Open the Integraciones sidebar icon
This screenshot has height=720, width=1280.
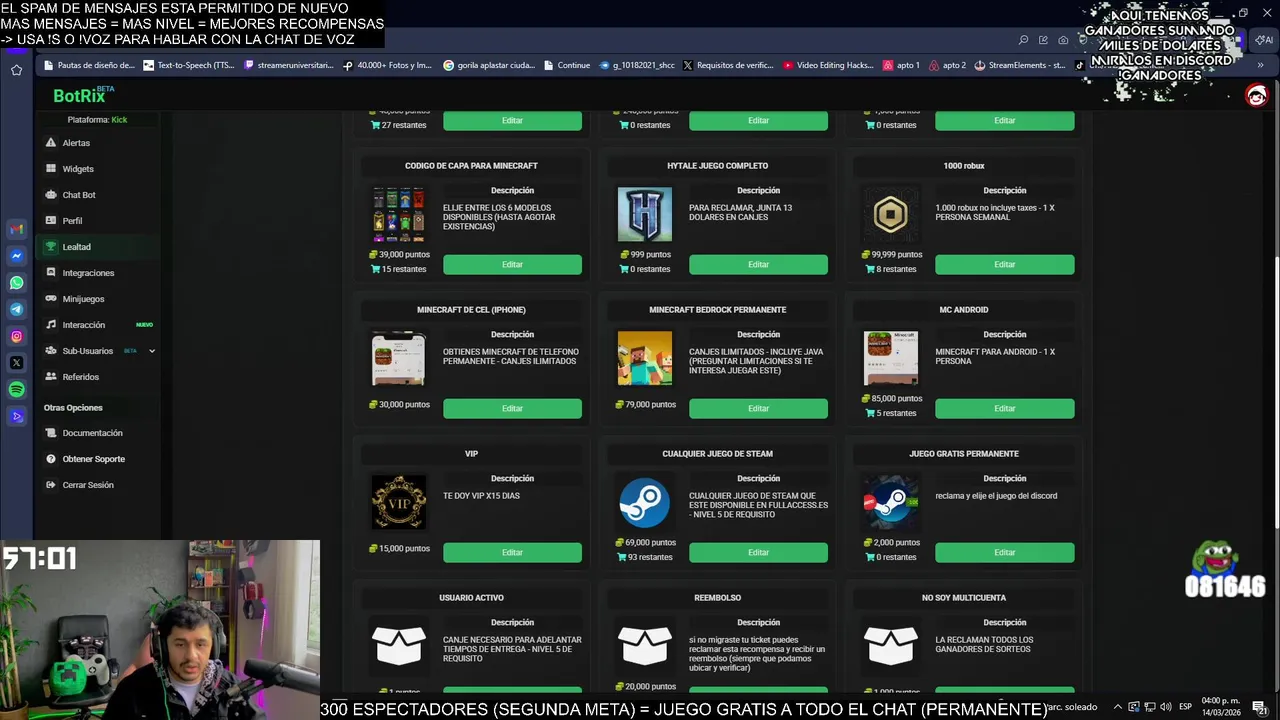tap(51, 273)
